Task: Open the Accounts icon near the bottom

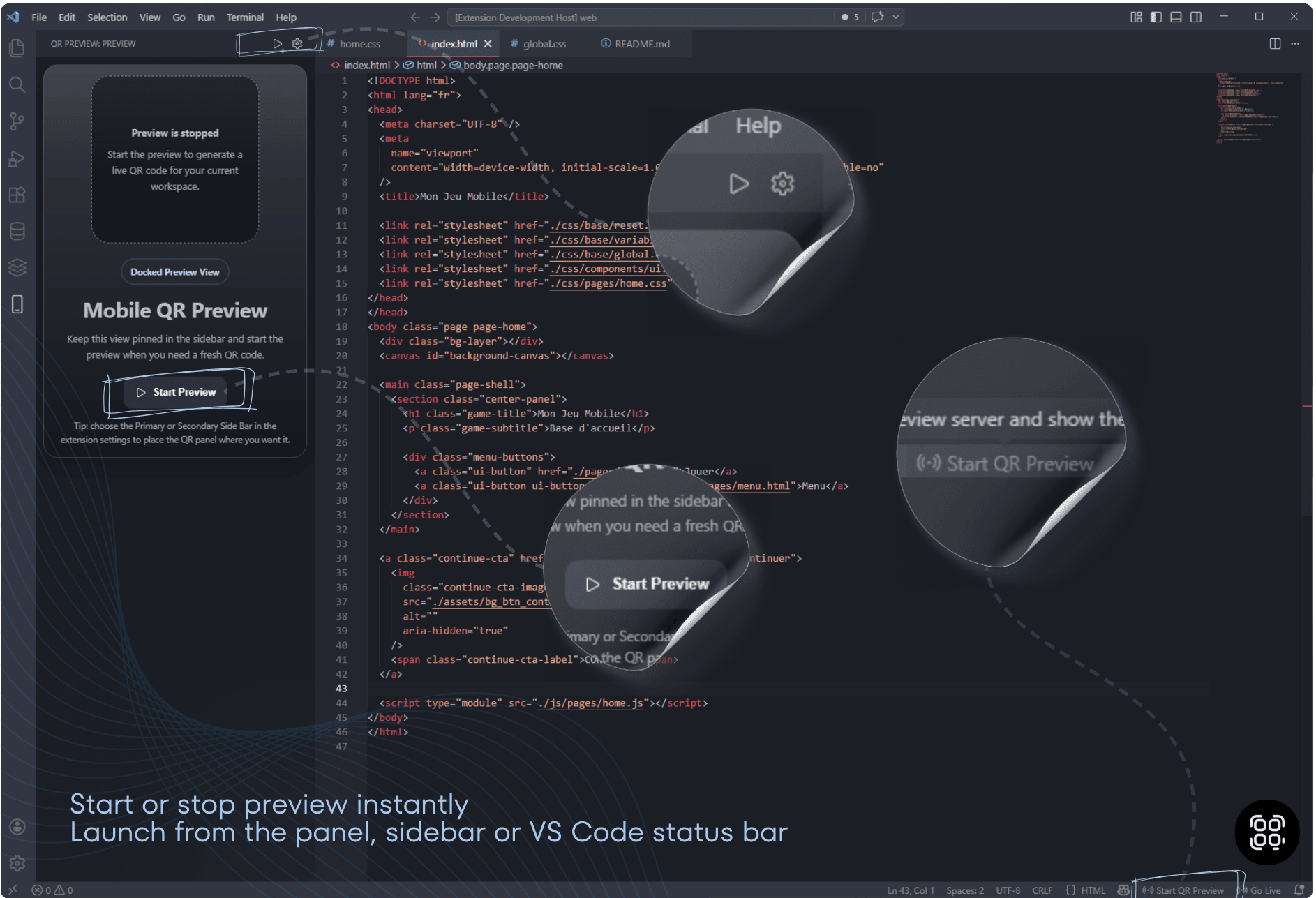Action: 17,827
